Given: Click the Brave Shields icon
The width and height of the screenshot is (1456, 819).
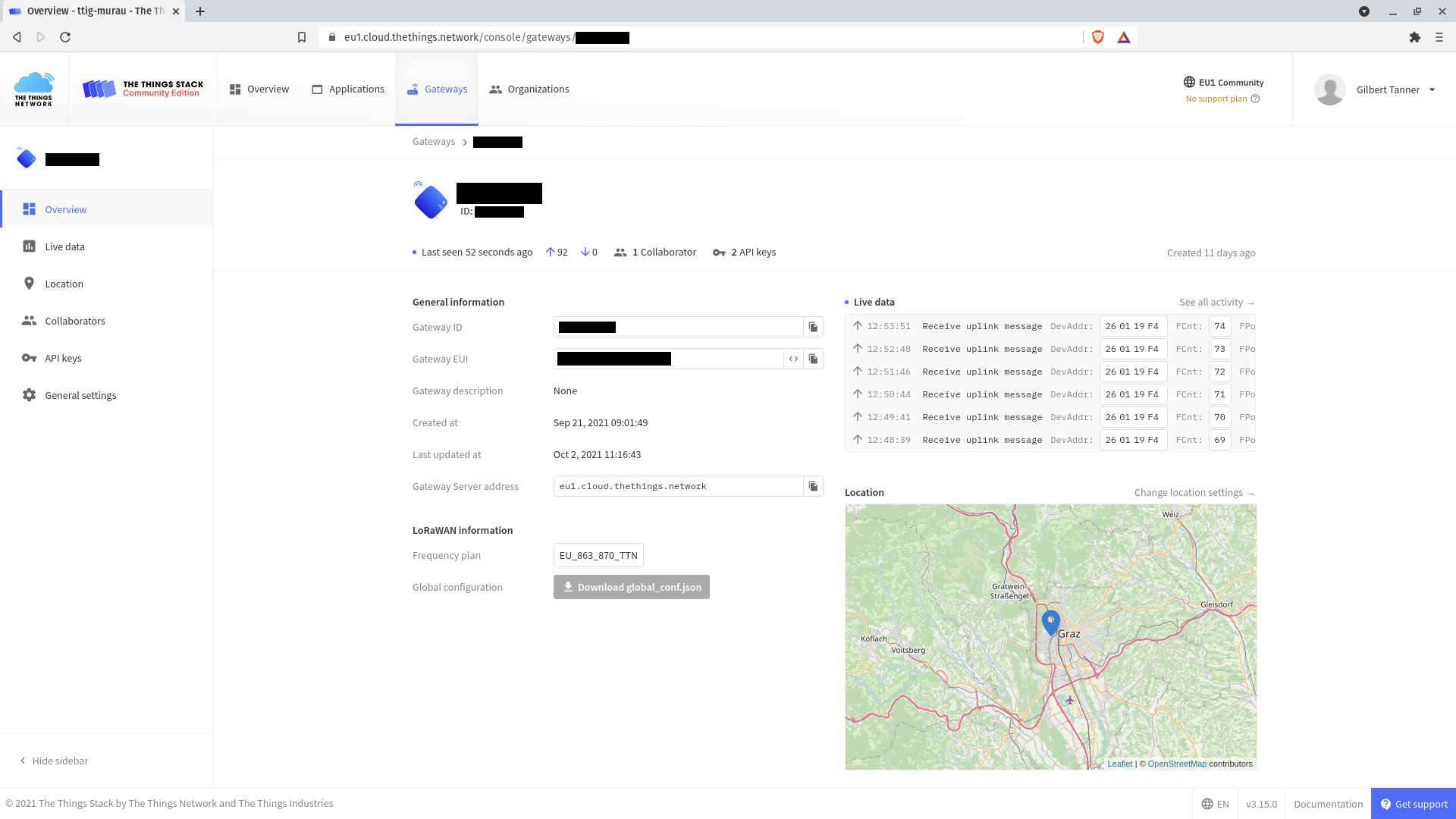Looking at the screenshot, I should pyautogui.click(x=1097, y=37).
